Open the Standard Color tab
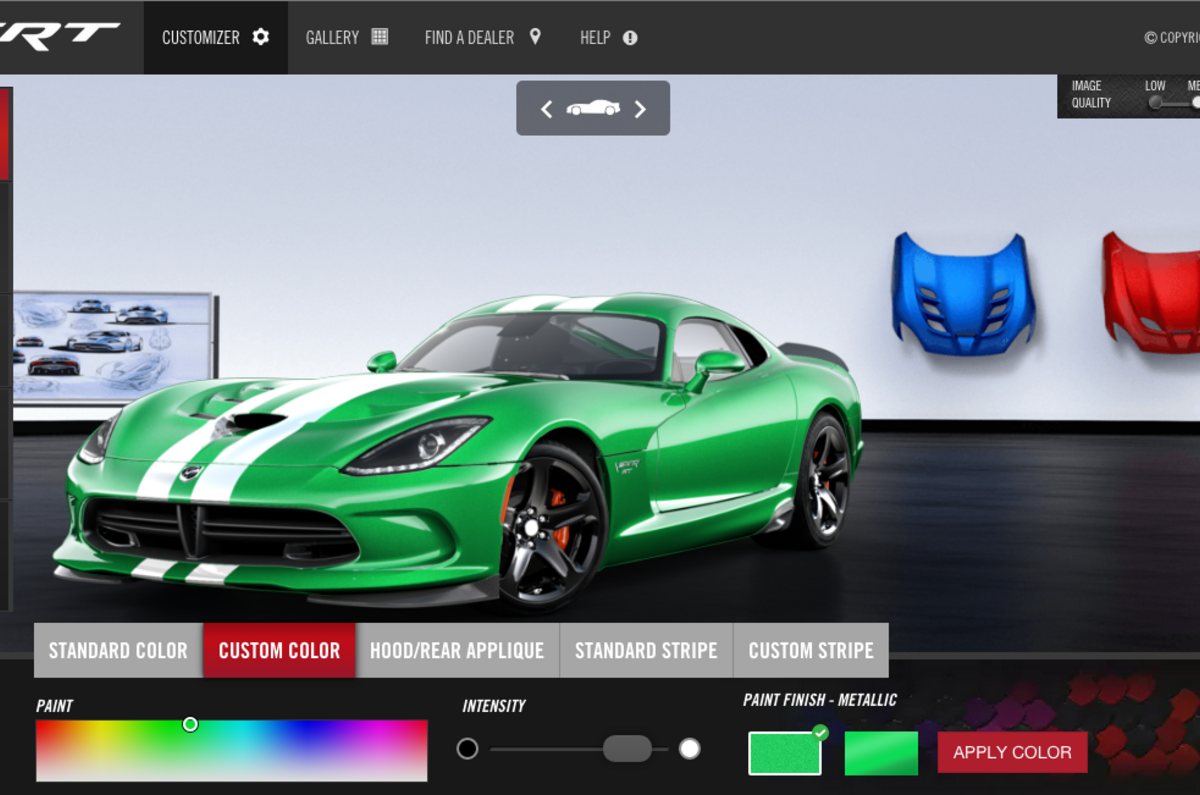The height and width of the screenshot is (795, 1200). 118,650
